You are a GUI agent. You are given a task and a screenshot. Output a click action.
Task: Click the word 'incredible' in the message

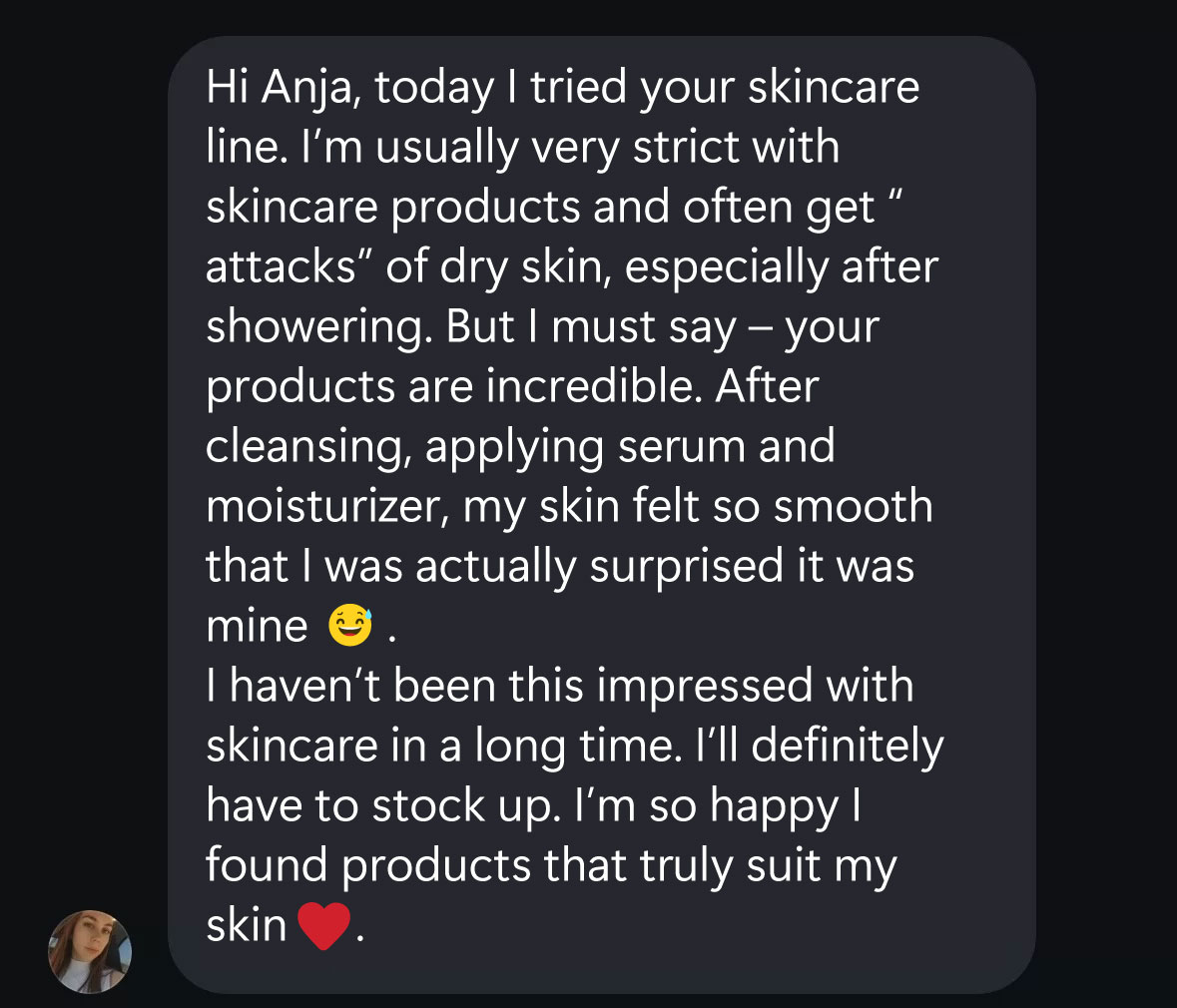[590, 387]
